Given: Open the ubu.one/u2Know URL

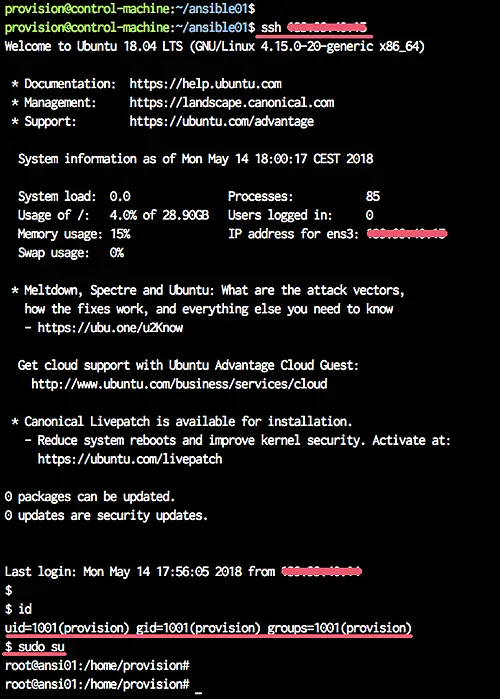Looking at the screenshot, I should (110, 328).
